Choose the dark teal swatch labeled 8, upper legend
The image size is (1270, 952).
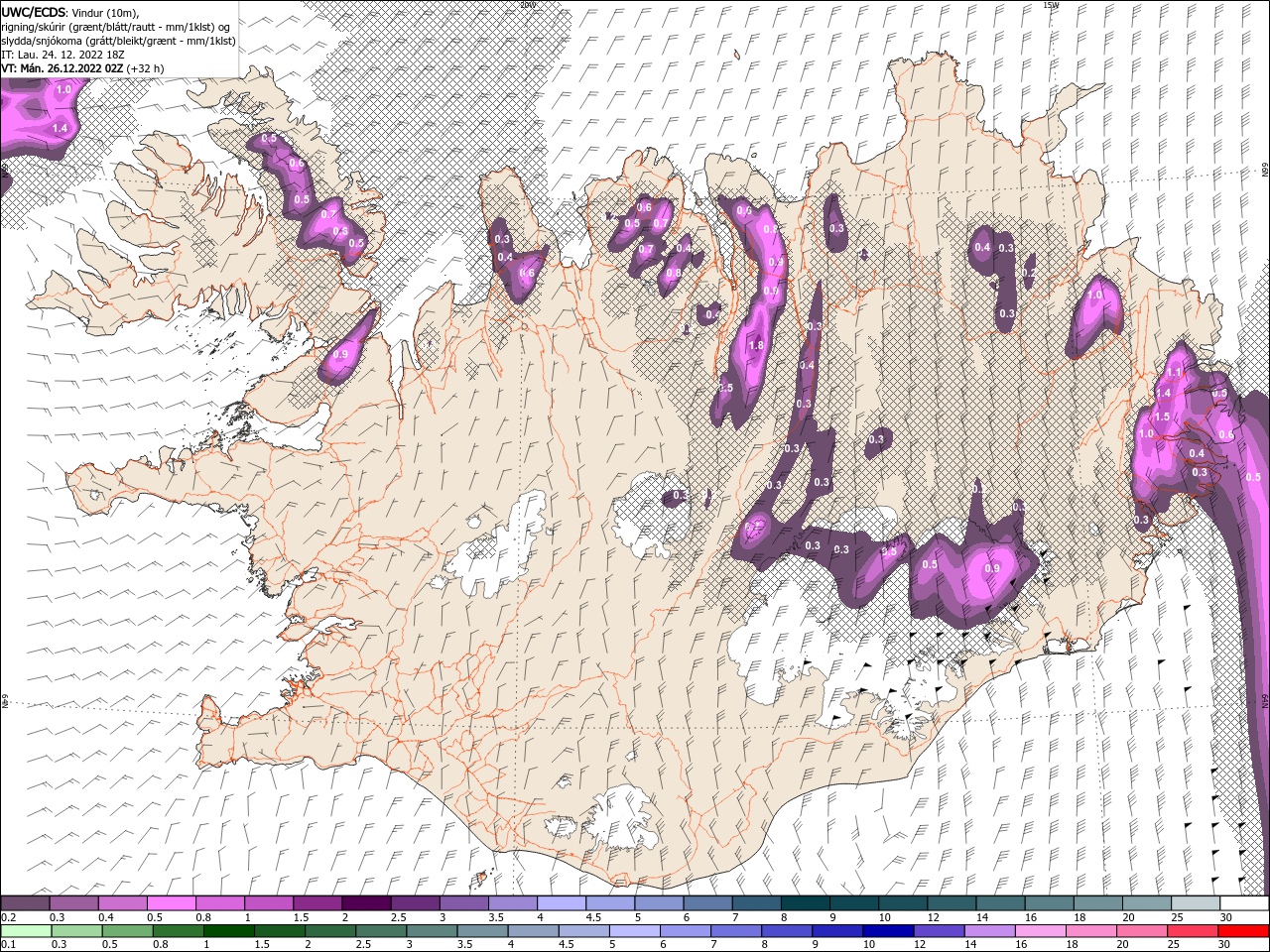[805, 903]
